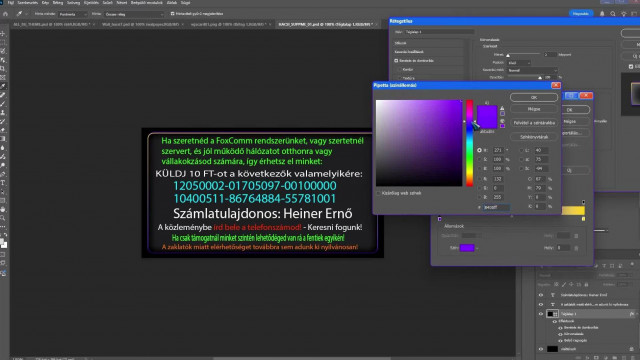Click the Megosztás share button
The height and width of the screenshot is (360, 640).
click(x=580, y=13)
